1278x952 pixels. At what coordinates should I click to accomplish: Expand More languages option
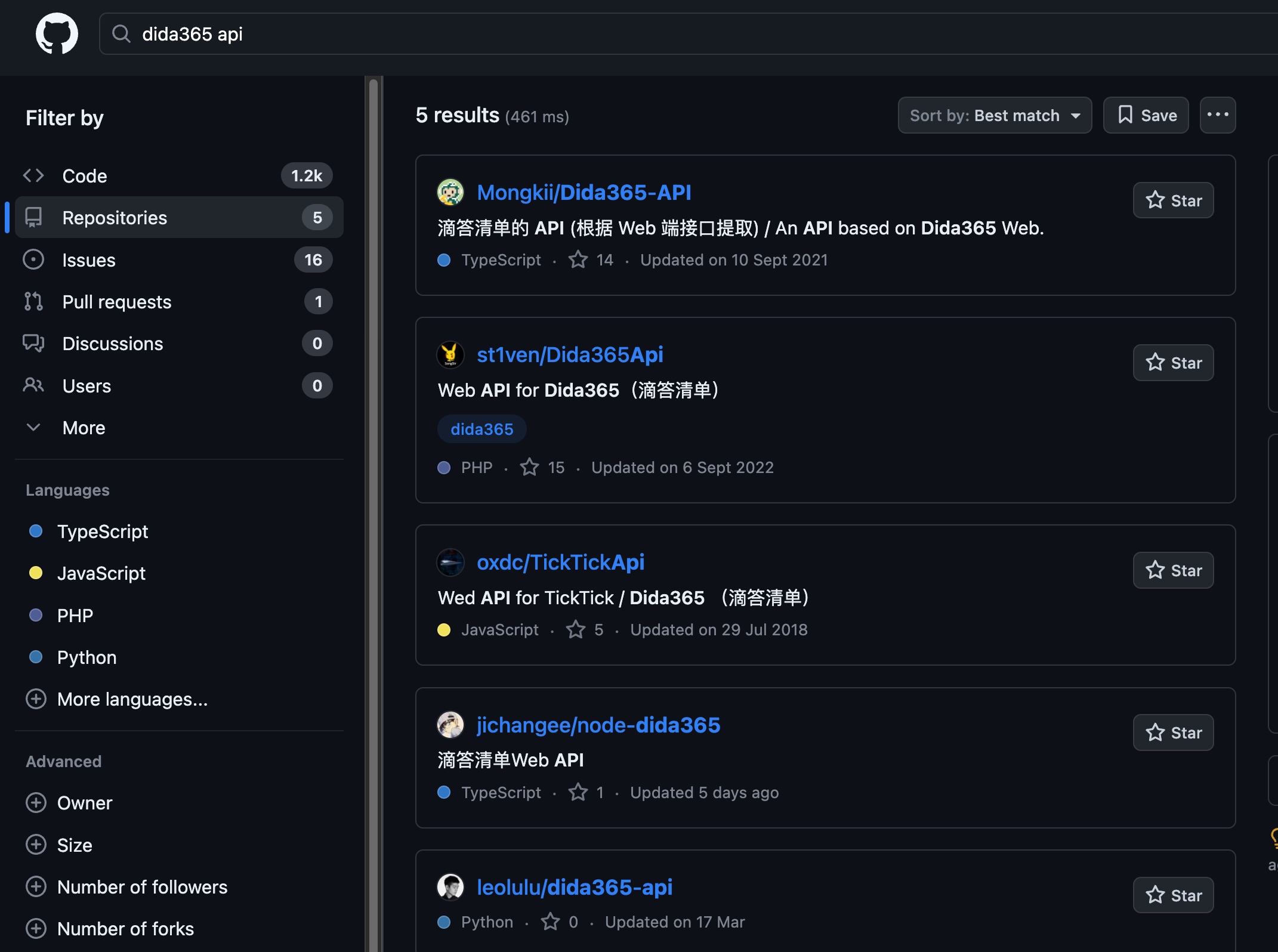click(x=132, y=699)
